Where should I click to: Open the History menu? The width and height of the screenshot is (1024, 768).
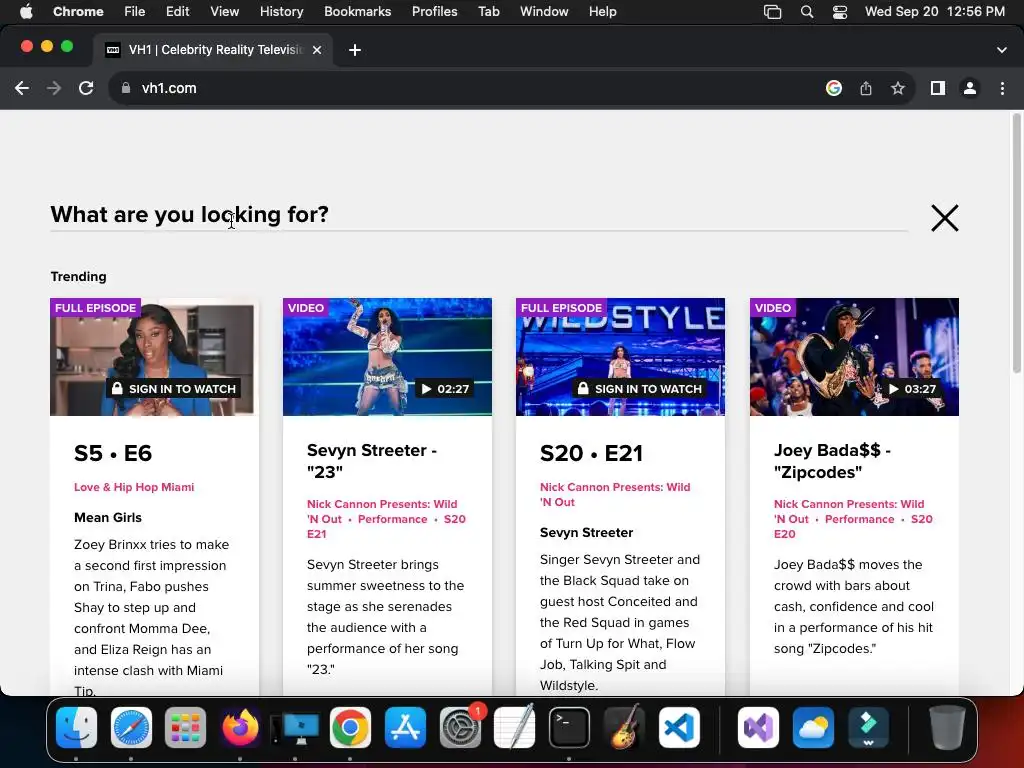pos(281,11)
